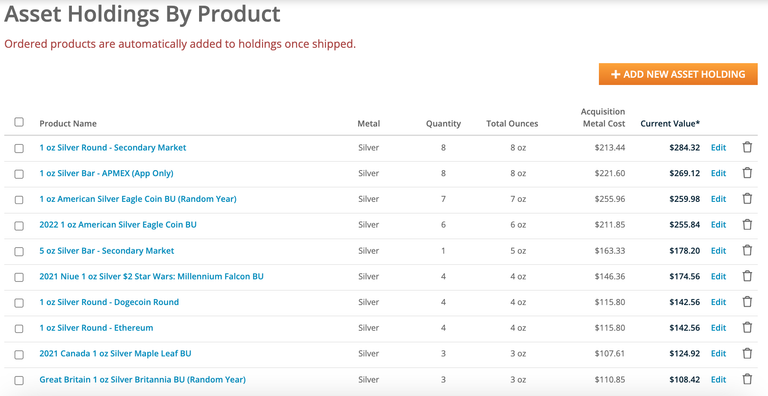Open 1 oz Silver Round - Ethereum link
This screenshot has height=396, width=768.
click(96, 328)
